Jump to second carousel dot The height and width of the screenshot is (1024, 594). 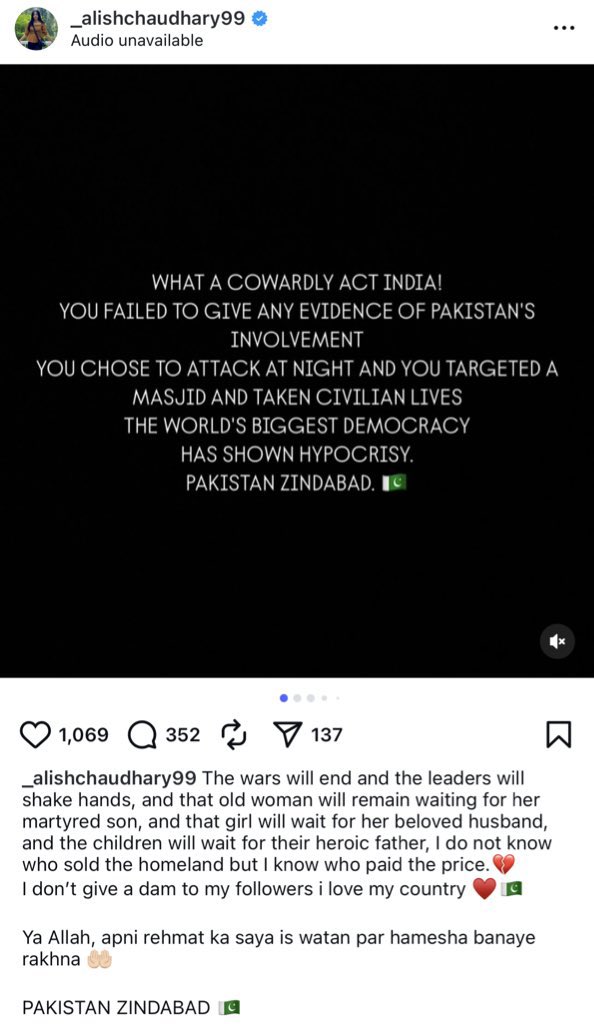coord(297,698)
